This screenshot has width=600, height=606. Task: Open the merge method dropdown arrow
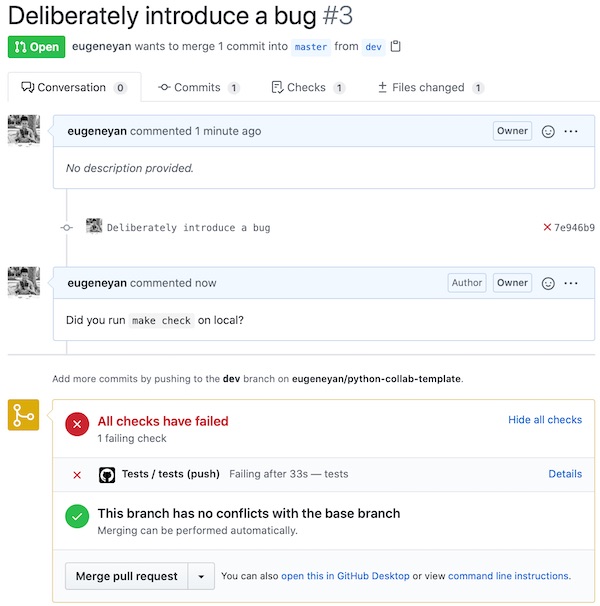[x=202, y=576]
